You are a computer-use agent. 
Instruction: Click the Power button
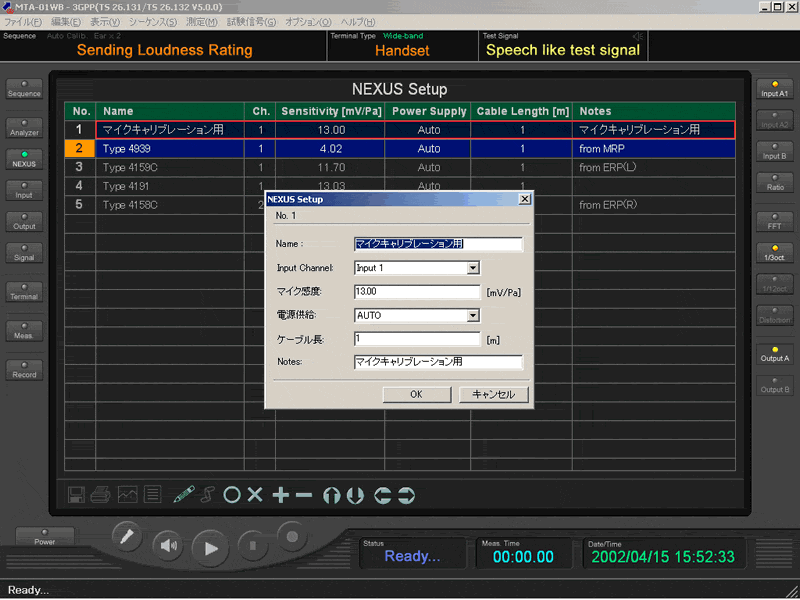pyautogui.click(x=45, y=537)
